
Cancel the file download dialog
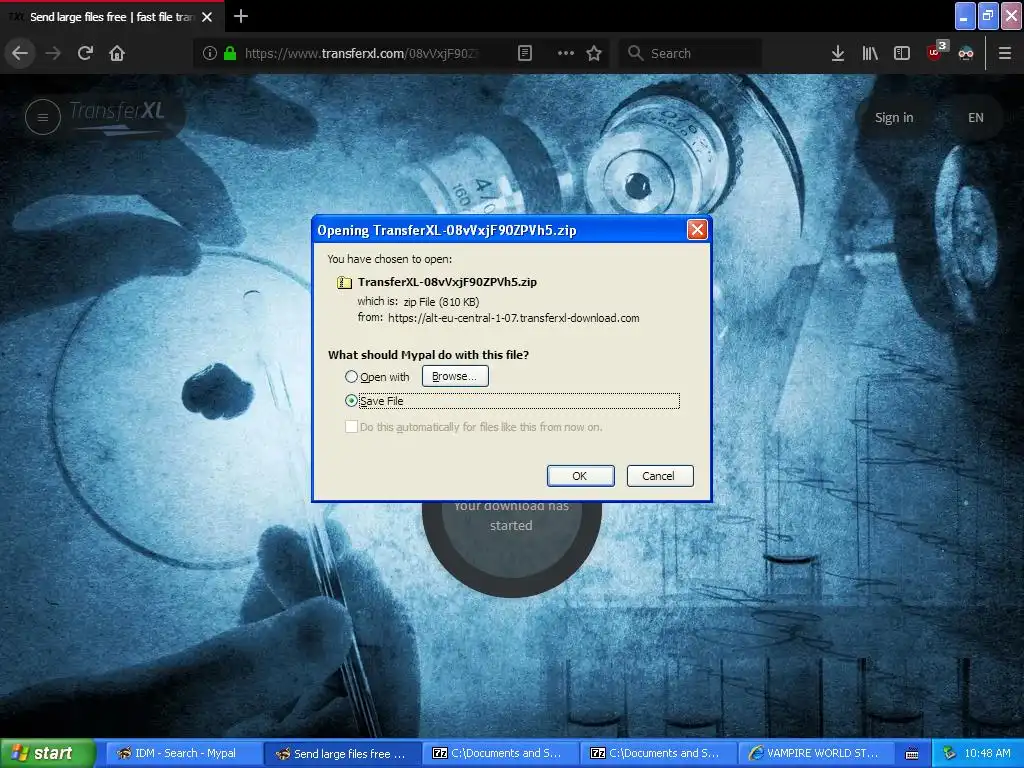coord(660,476)
